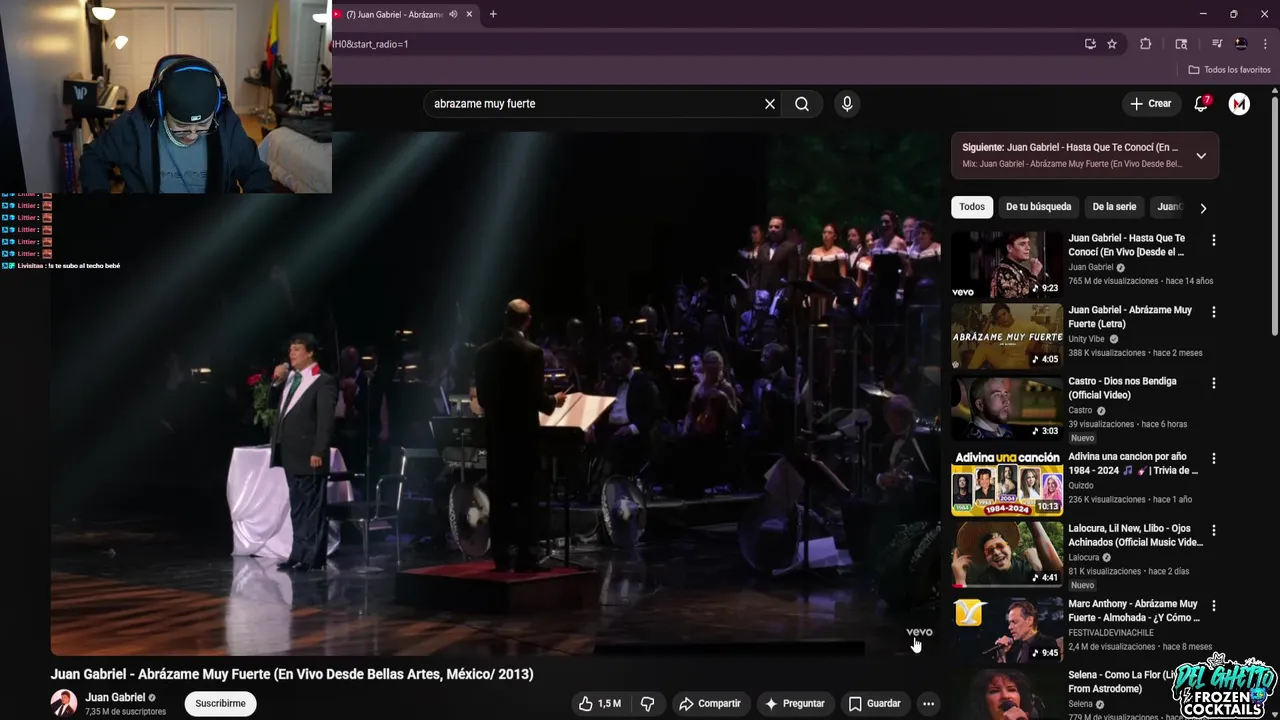
Task: Open the Crear menu
Action: click(x=1150, y=104)
